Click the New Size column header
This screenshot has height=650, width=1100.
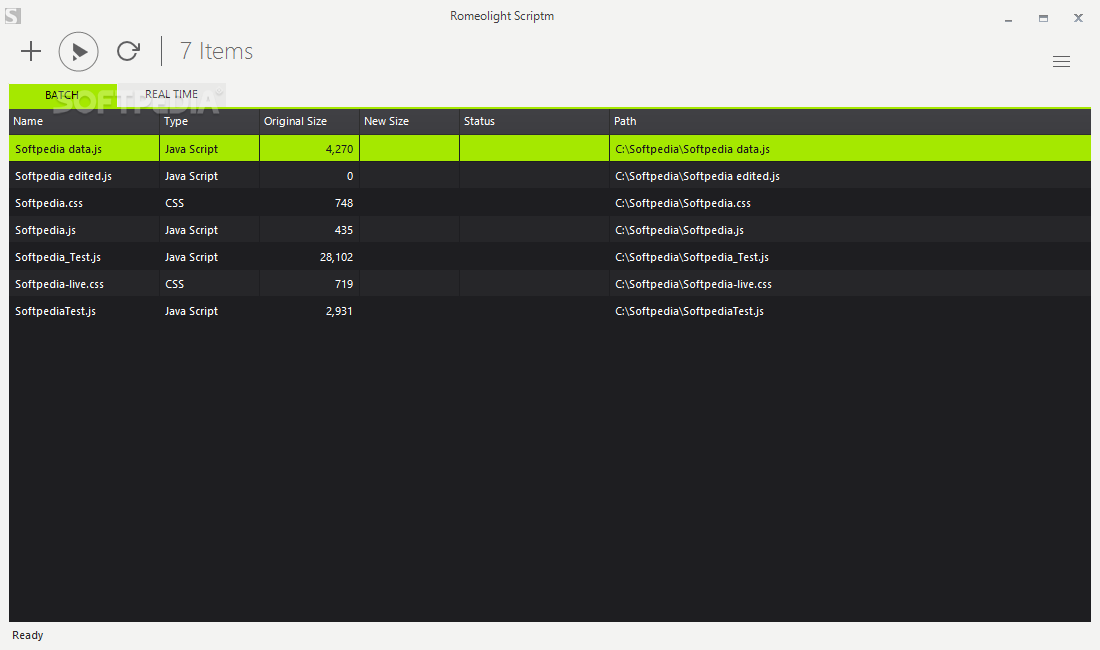click(x=409, y=121)
